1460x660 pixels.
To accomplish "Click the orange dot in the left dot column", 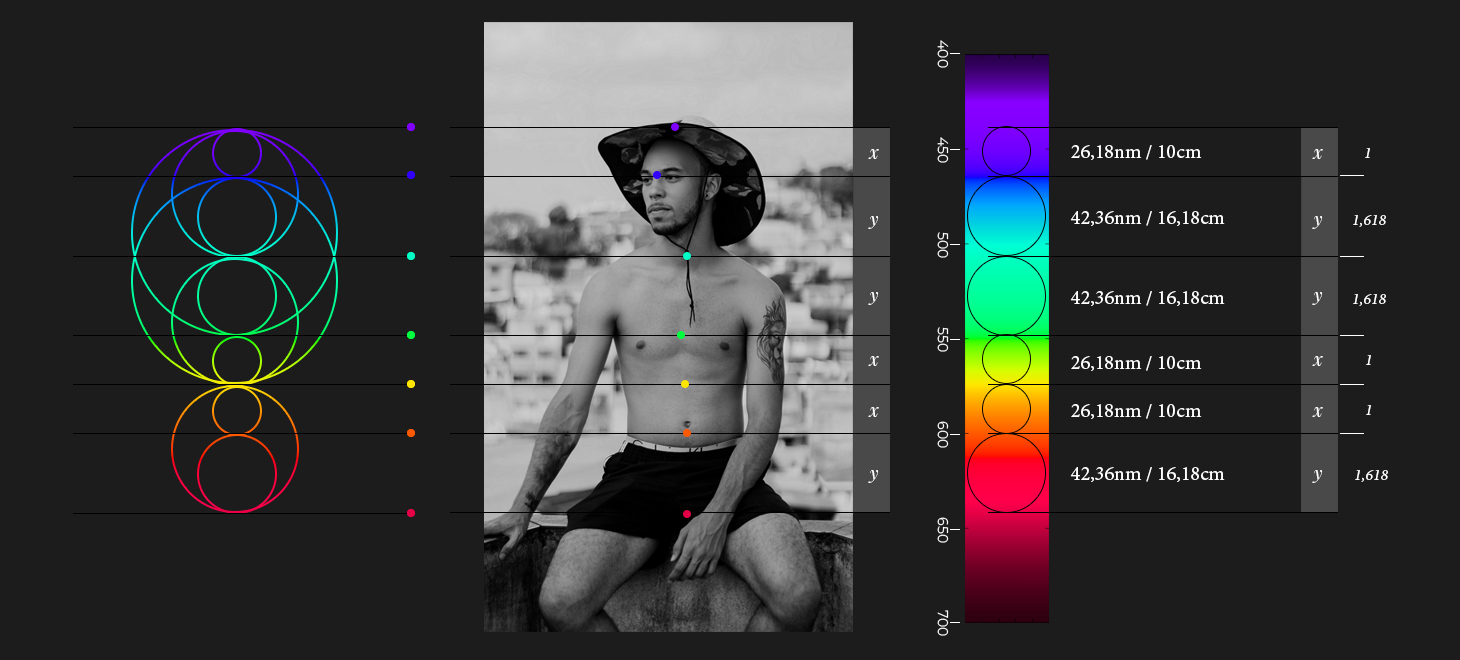I will 411,433.
